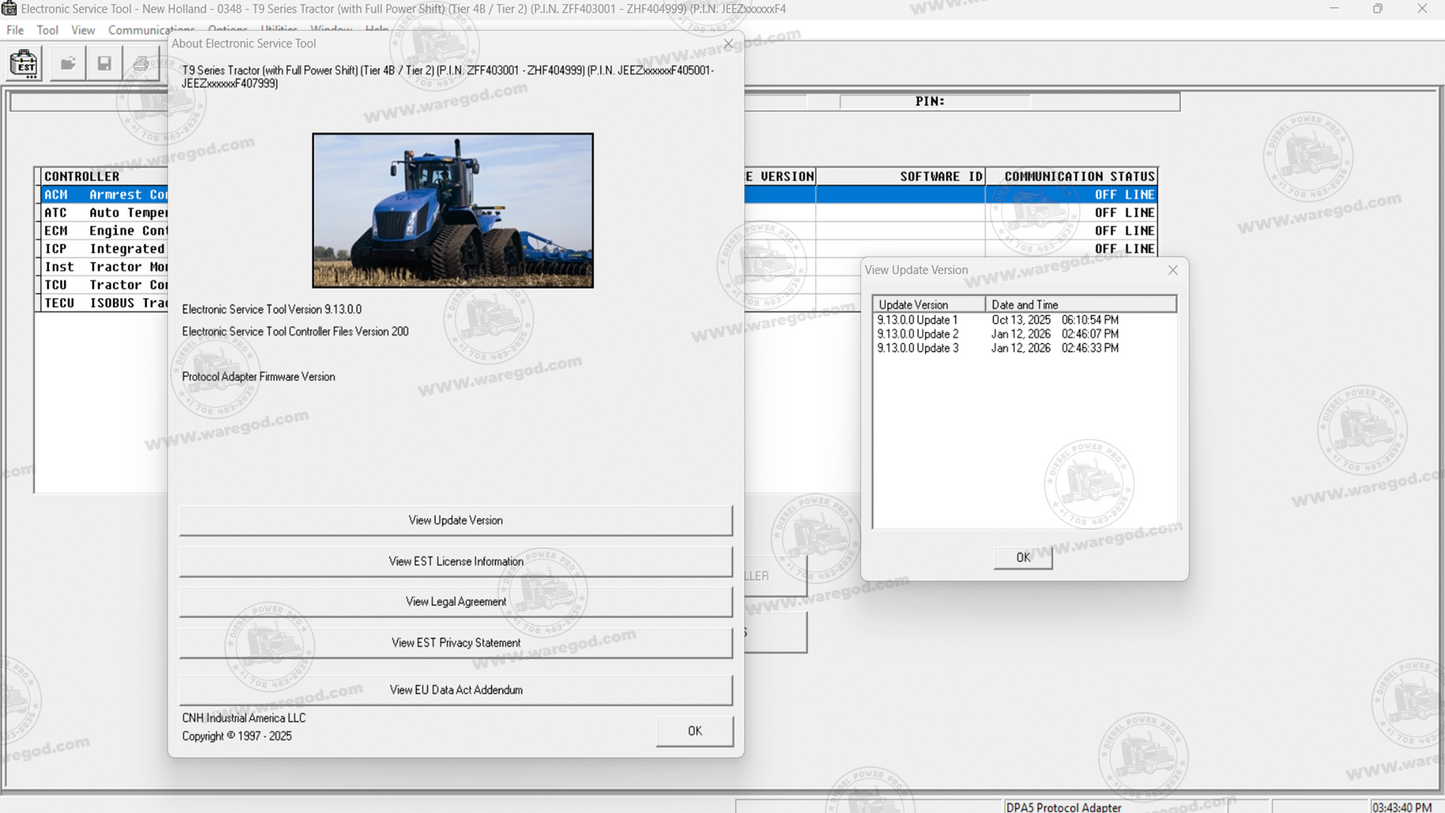Select the 9.13.0.0 Update 1 entry

point(919,320)
